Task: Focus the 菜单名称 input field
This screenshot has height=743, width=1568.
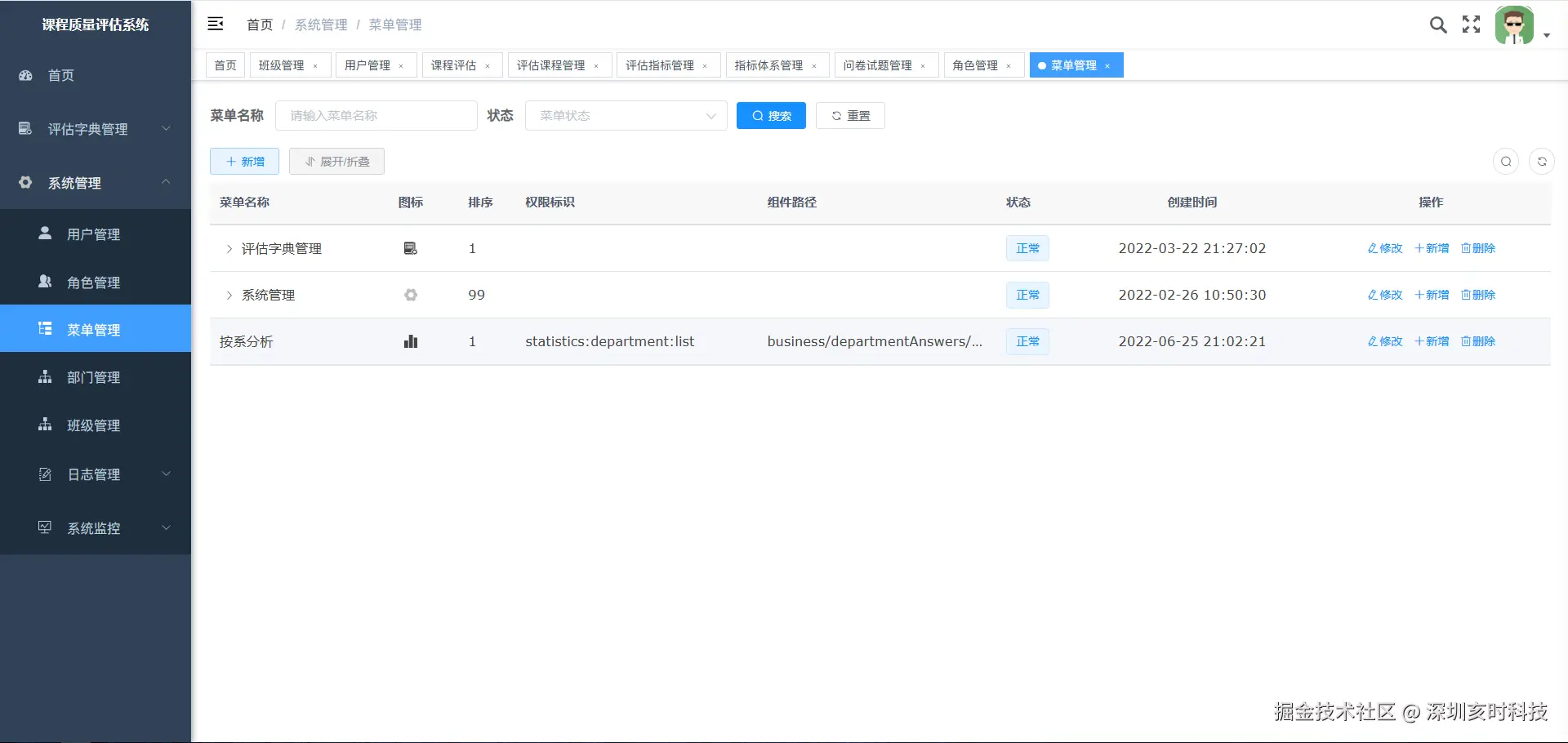Action: tap(376, 116)
